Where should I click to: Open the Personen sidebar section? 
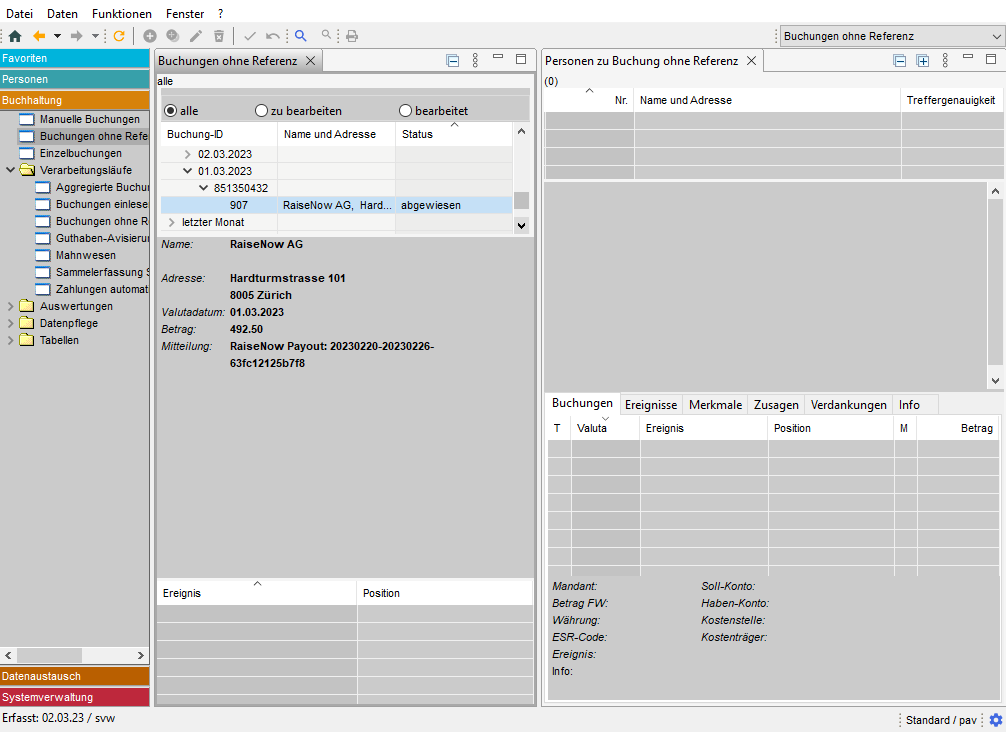[x=75, y=79]
